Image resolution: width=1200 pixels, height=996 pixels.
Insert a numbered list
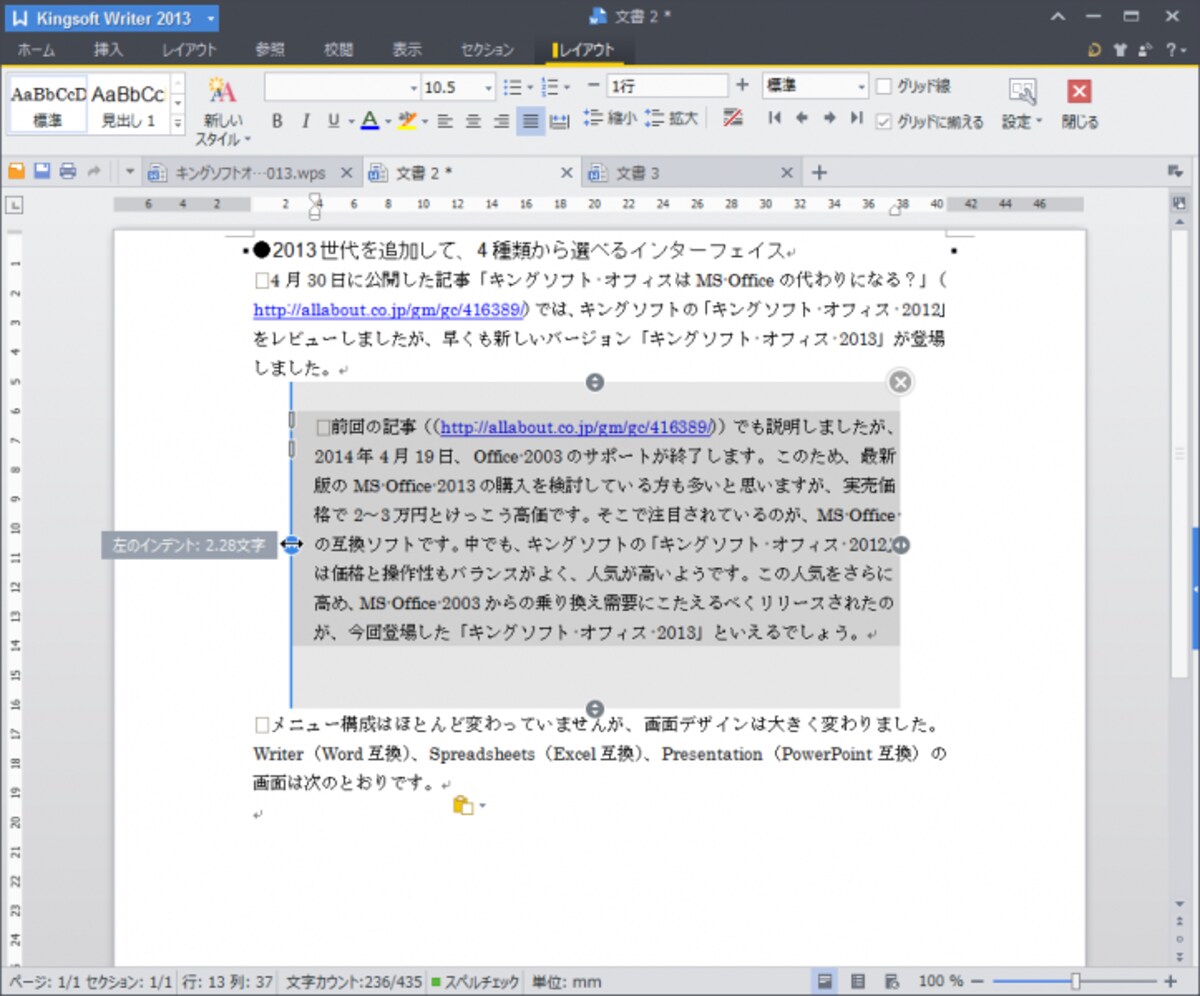[549, 87]
